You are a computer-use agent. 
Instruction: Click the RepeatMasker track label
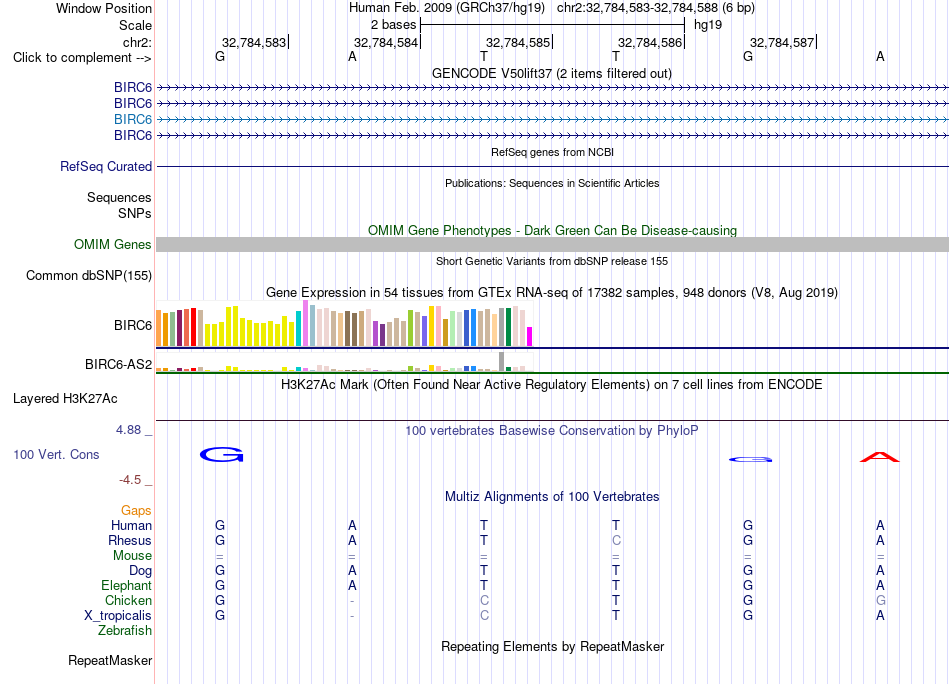coord(110,660)
